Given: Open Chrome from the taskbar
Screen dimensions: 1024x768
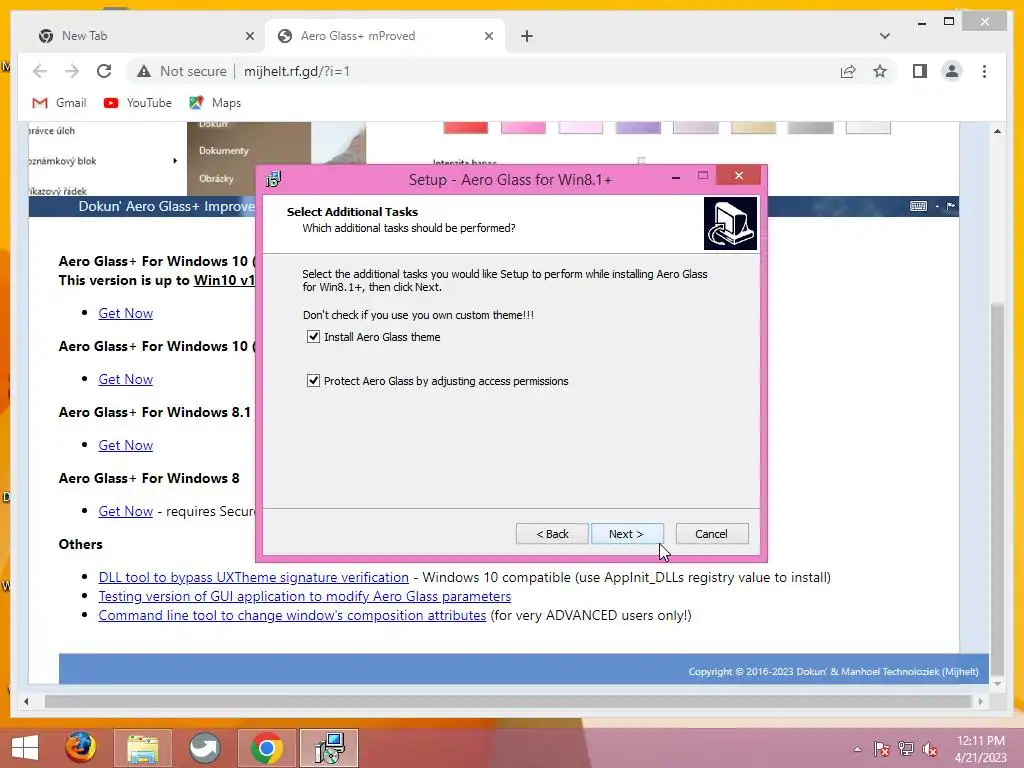Looking at the screenshot, I should click(x=266, y=748).
